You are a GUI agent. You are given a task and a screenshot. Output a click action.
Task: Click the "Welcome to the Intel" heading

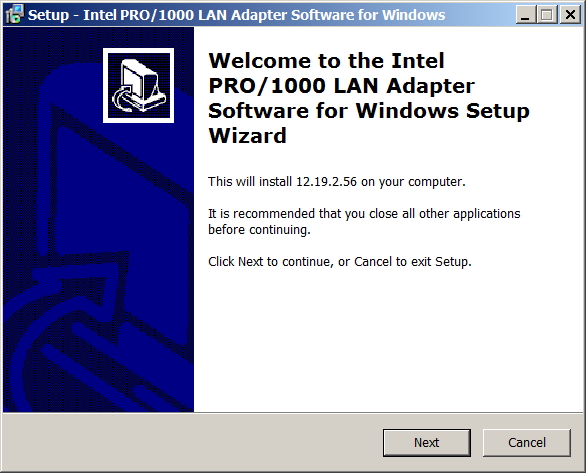[326, 61]
